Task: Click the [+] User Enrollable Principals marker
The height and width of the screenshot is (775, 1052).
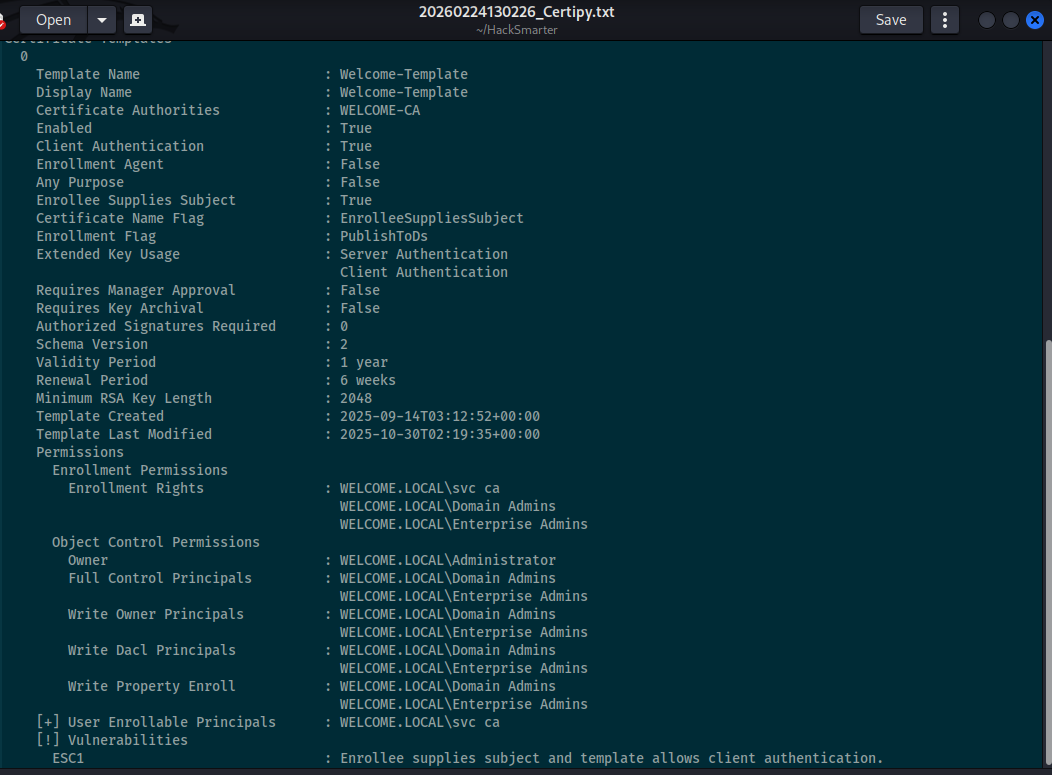Action: (44, 722)
